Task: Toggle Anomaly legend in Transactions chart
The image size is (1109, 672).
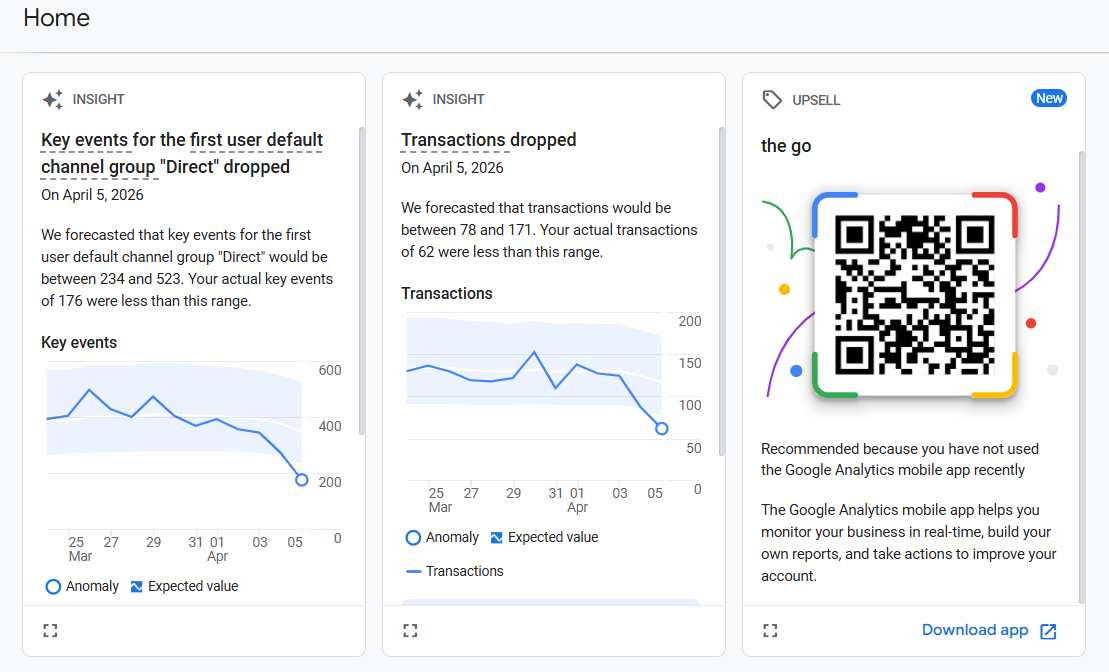Action: click(442, 537)
